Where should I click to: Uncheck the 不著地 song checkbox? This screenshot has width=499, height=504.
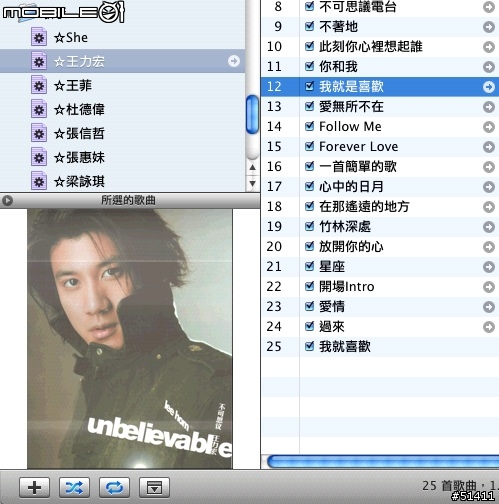pyautogui.click(x=310, y=26)
